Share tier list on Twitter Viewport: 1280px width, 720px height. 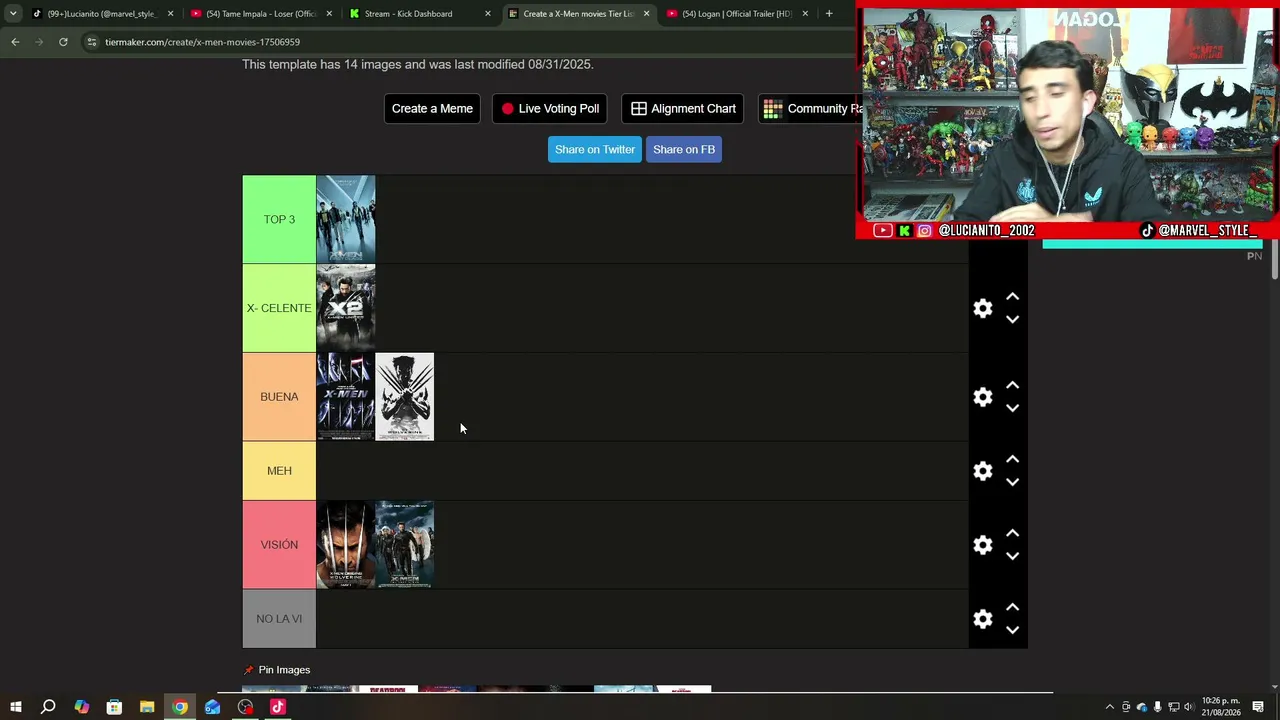(x=595, y=150)
